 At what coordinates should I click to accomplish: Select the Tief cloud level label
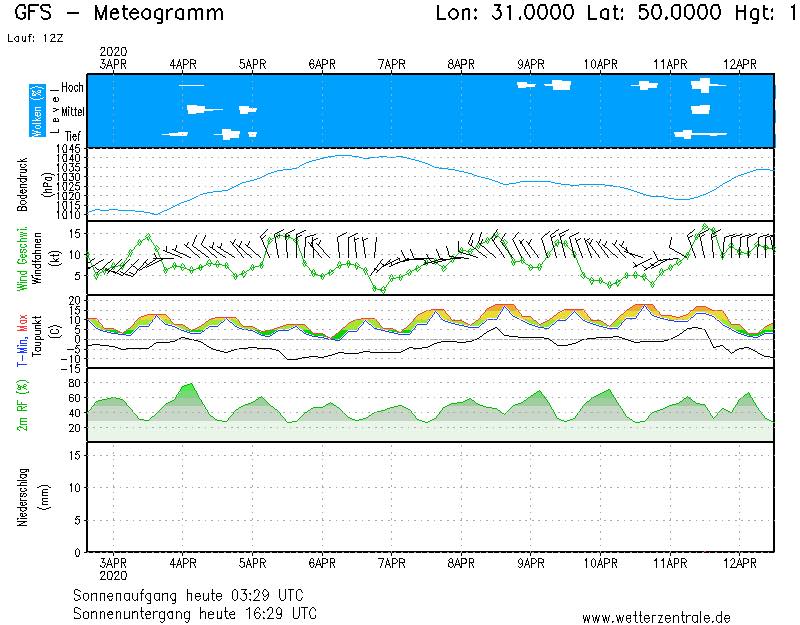pos(73,134)
